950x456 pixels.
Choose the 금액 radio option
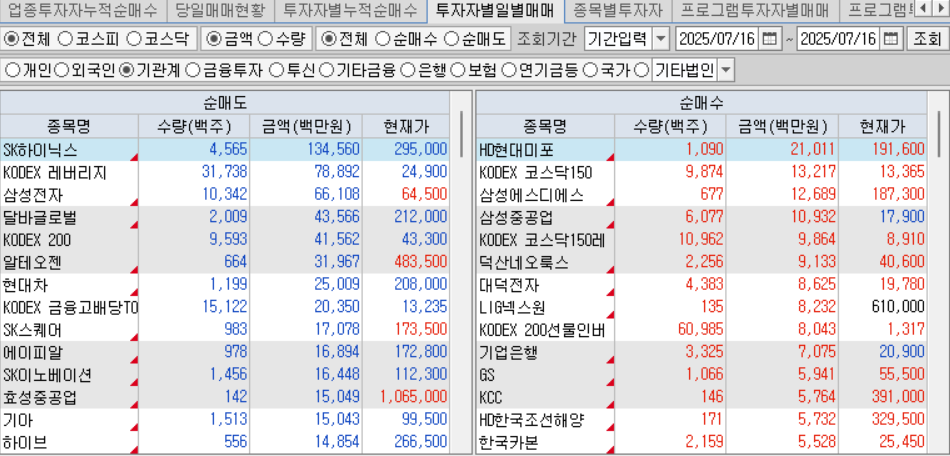point(213,39)
